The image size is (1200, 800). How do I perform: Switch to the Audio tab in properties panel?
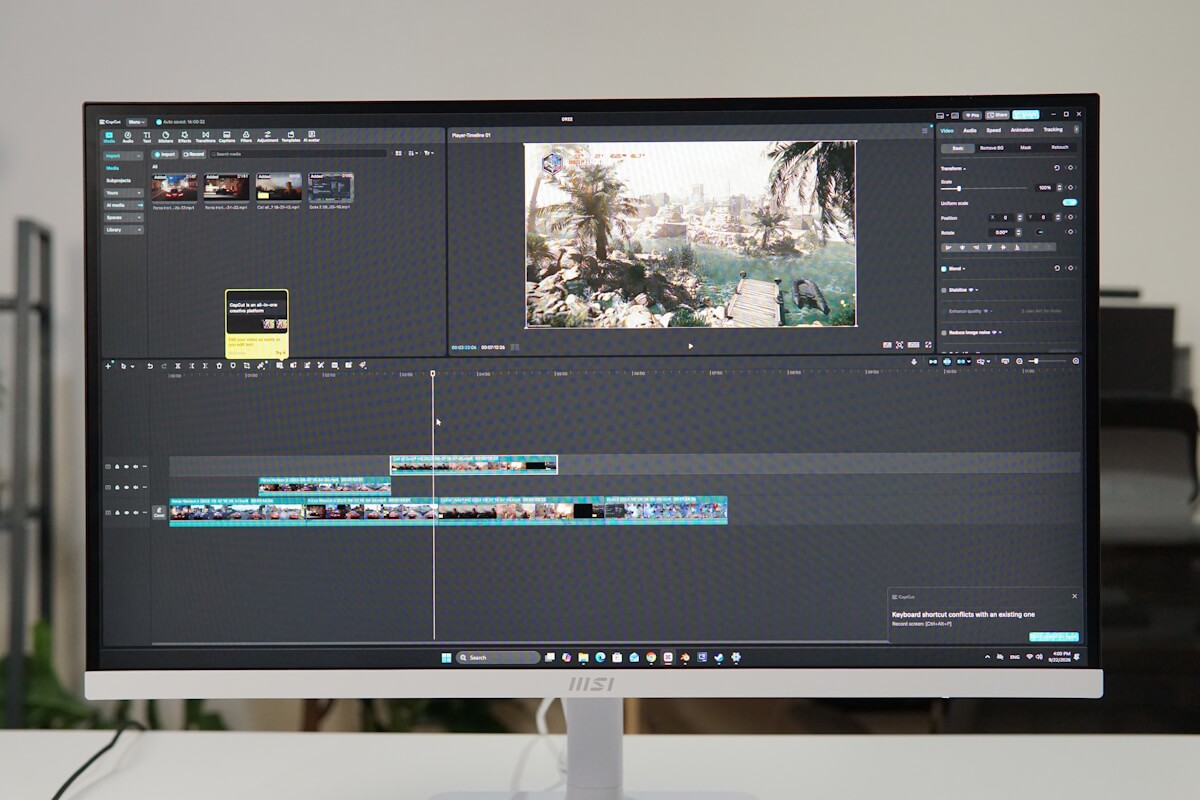click(x=970, y=130)
